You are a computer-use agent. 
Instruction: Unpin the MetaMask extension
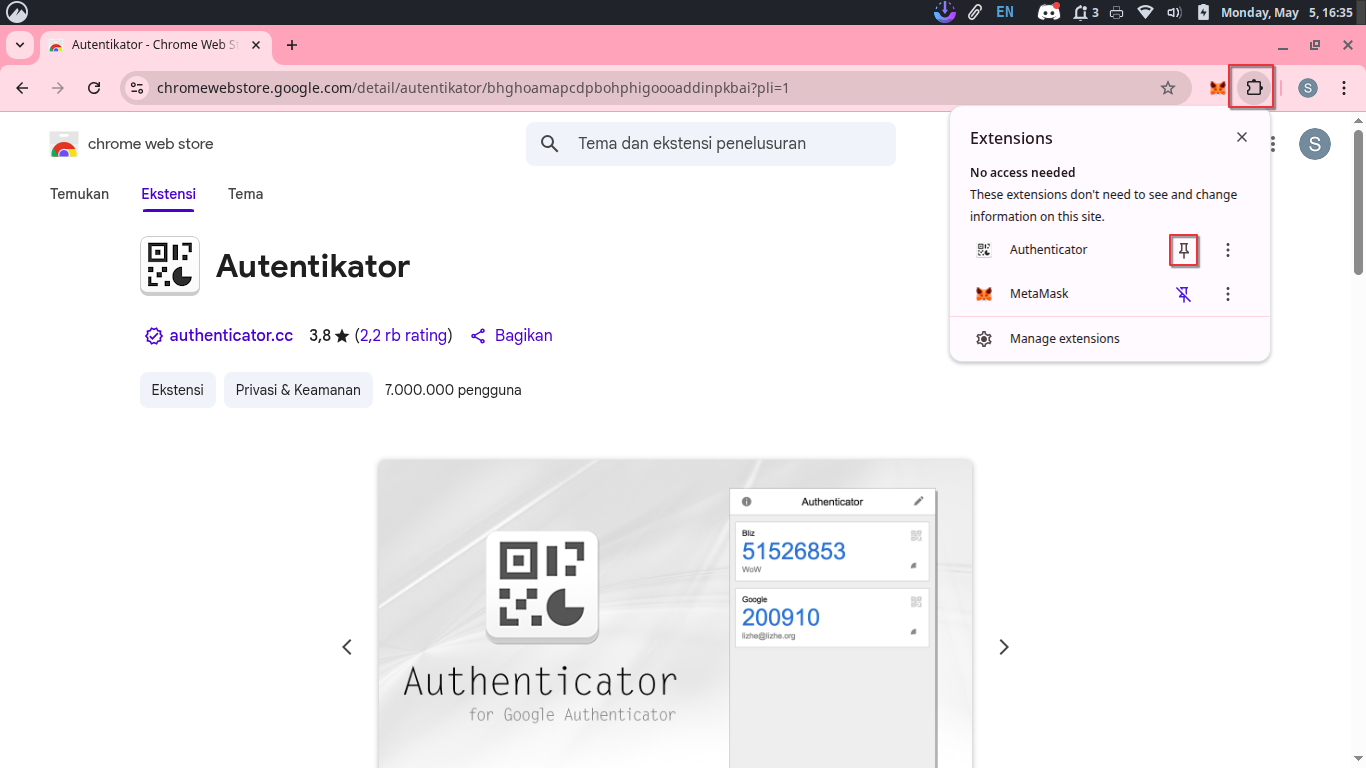click(1184, 294)
